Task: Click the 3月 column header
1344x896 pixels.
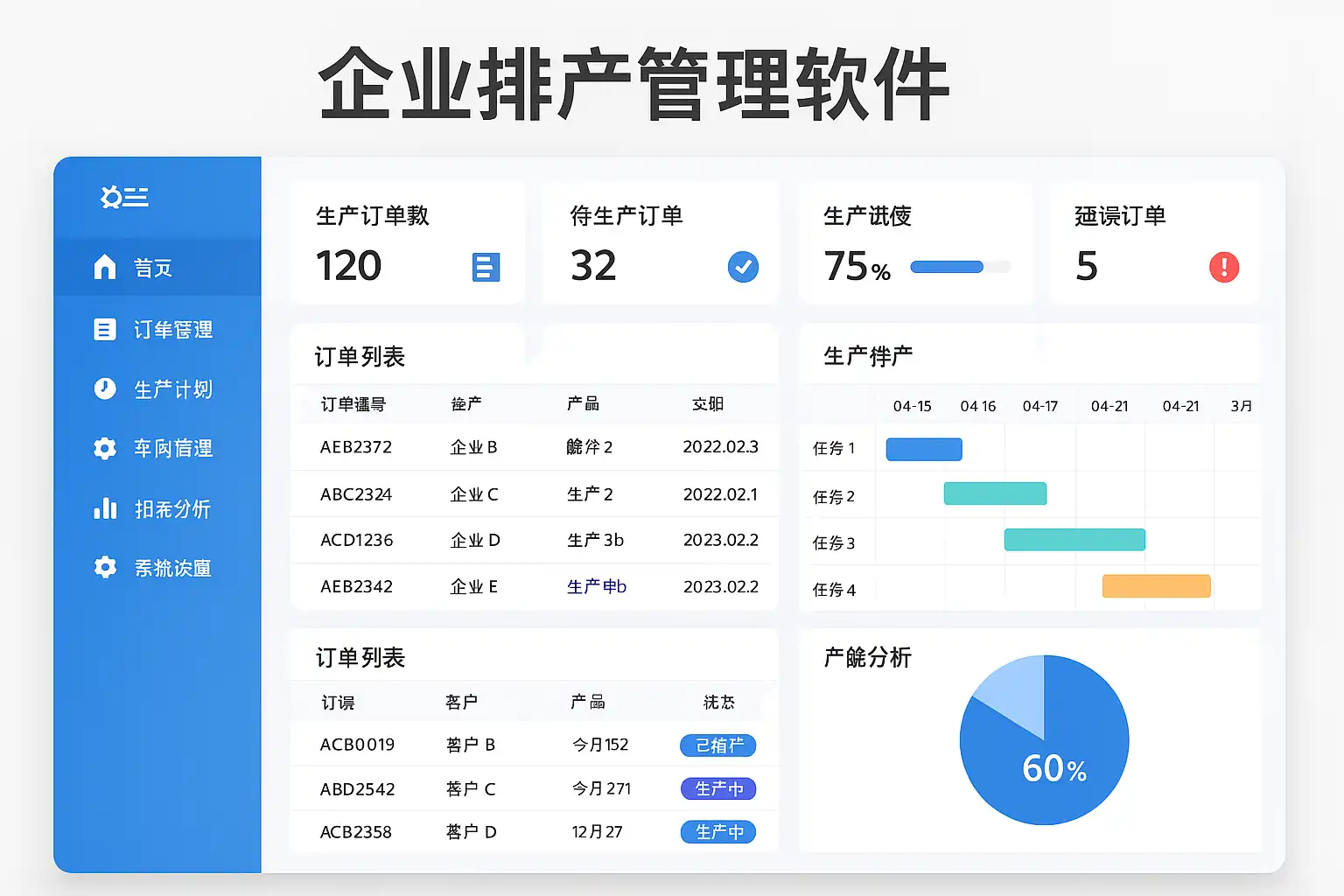Action: point(1241,406)
